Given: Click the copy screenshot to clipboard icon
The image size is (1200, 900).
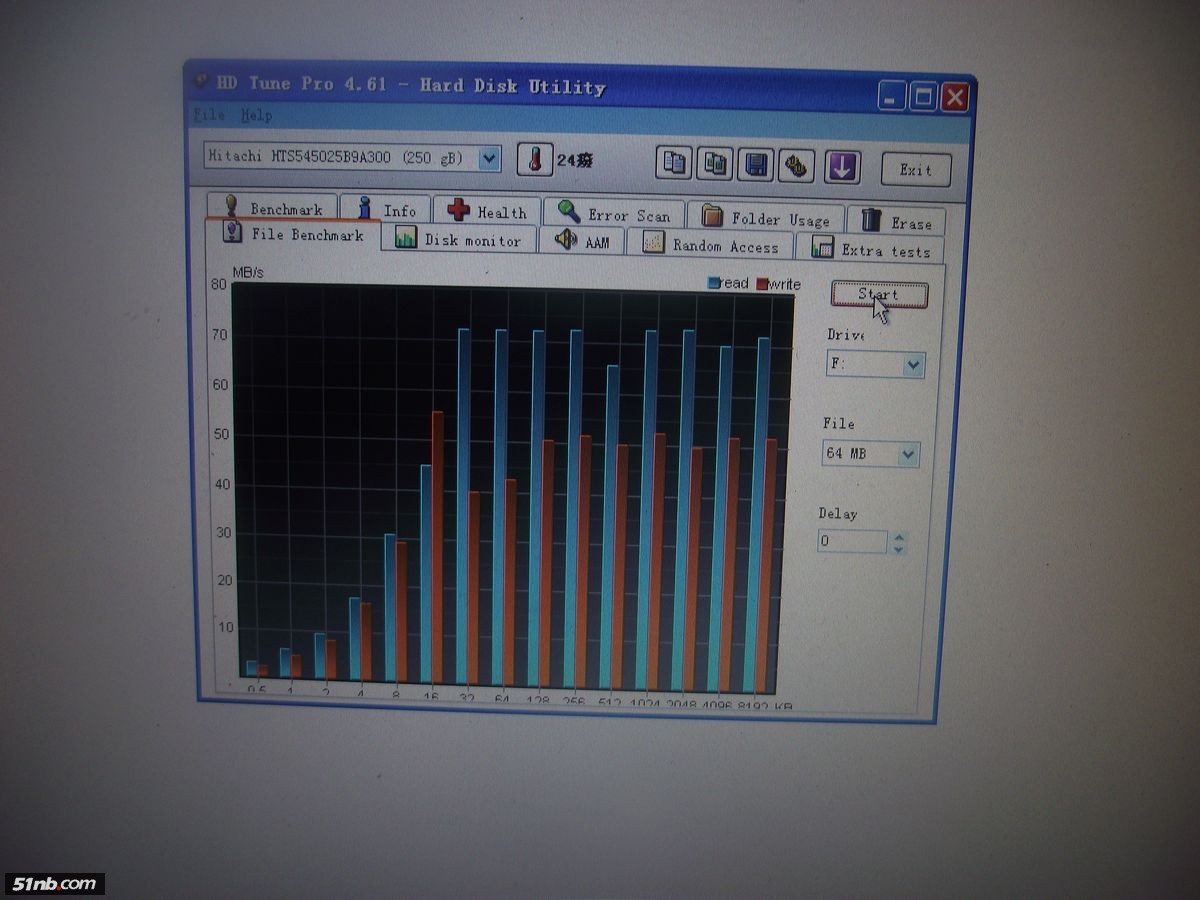Looking at the screenshot, I should [x=715, y=164].
